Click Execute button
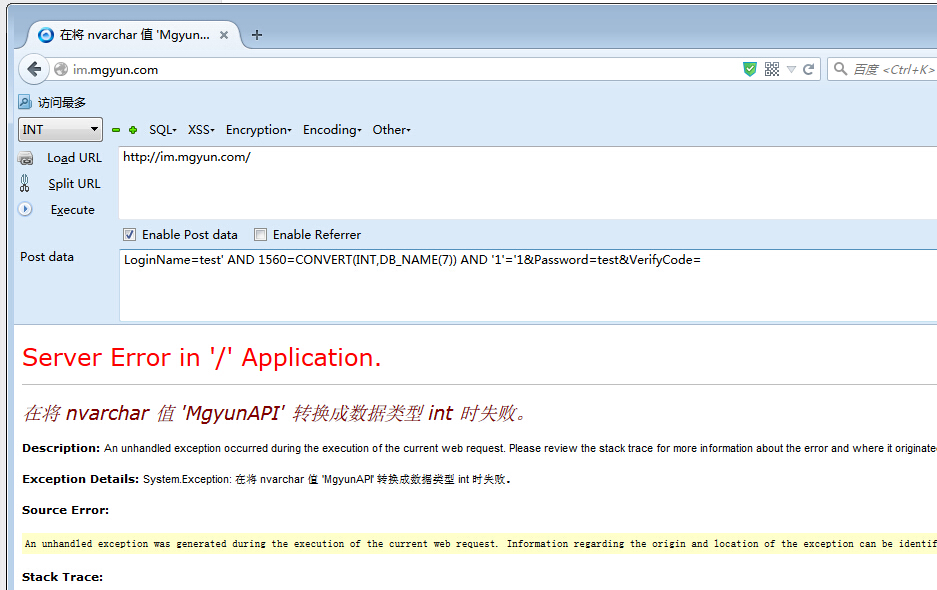The height and width of the screenshot is (590, 937). pyautogui.click(x=72, y=210)
